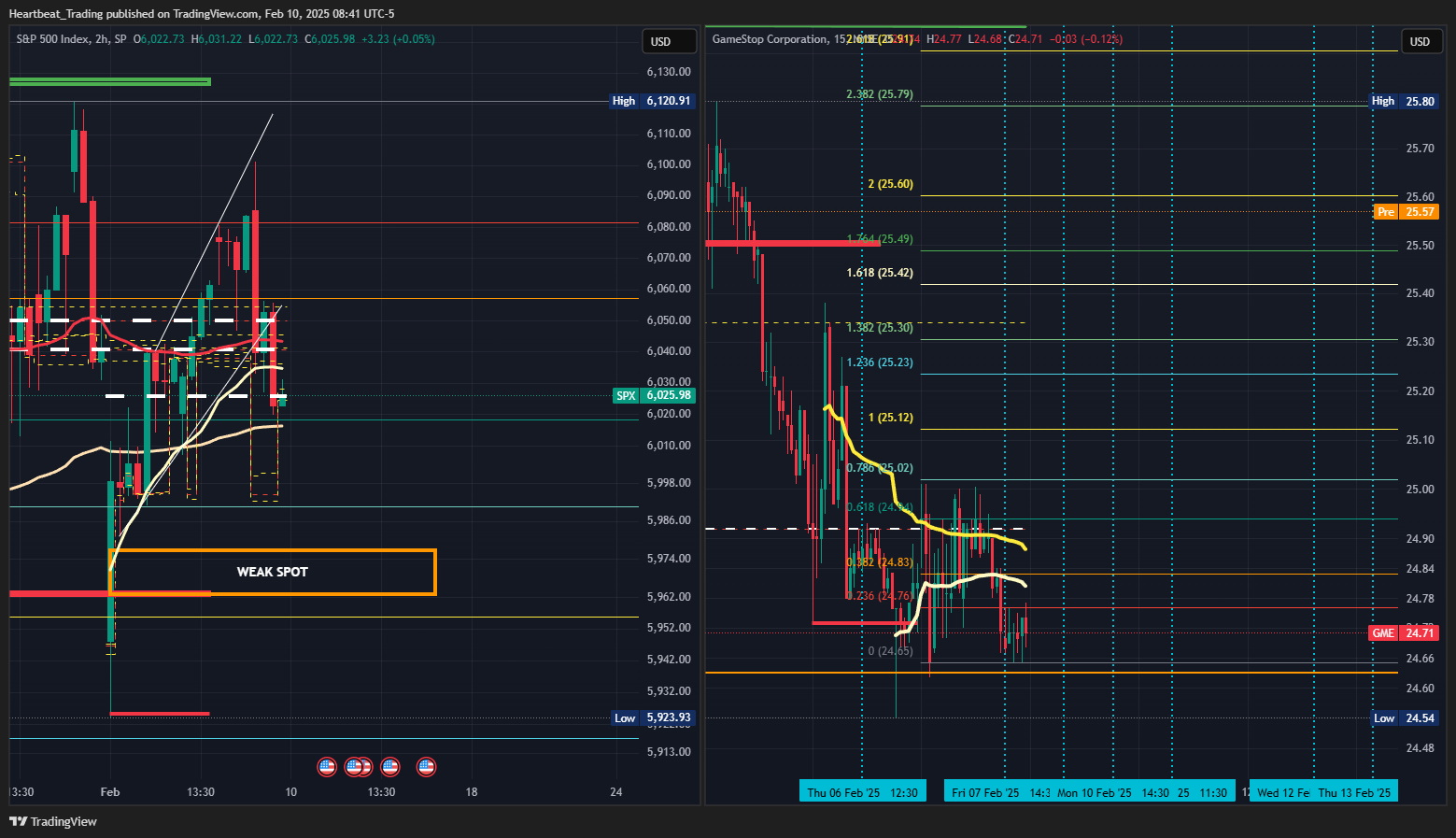Viewport: 1456px width, 838px height.
Task: Click the Heartbeat_Trading published header text
Action: [202, 13]
